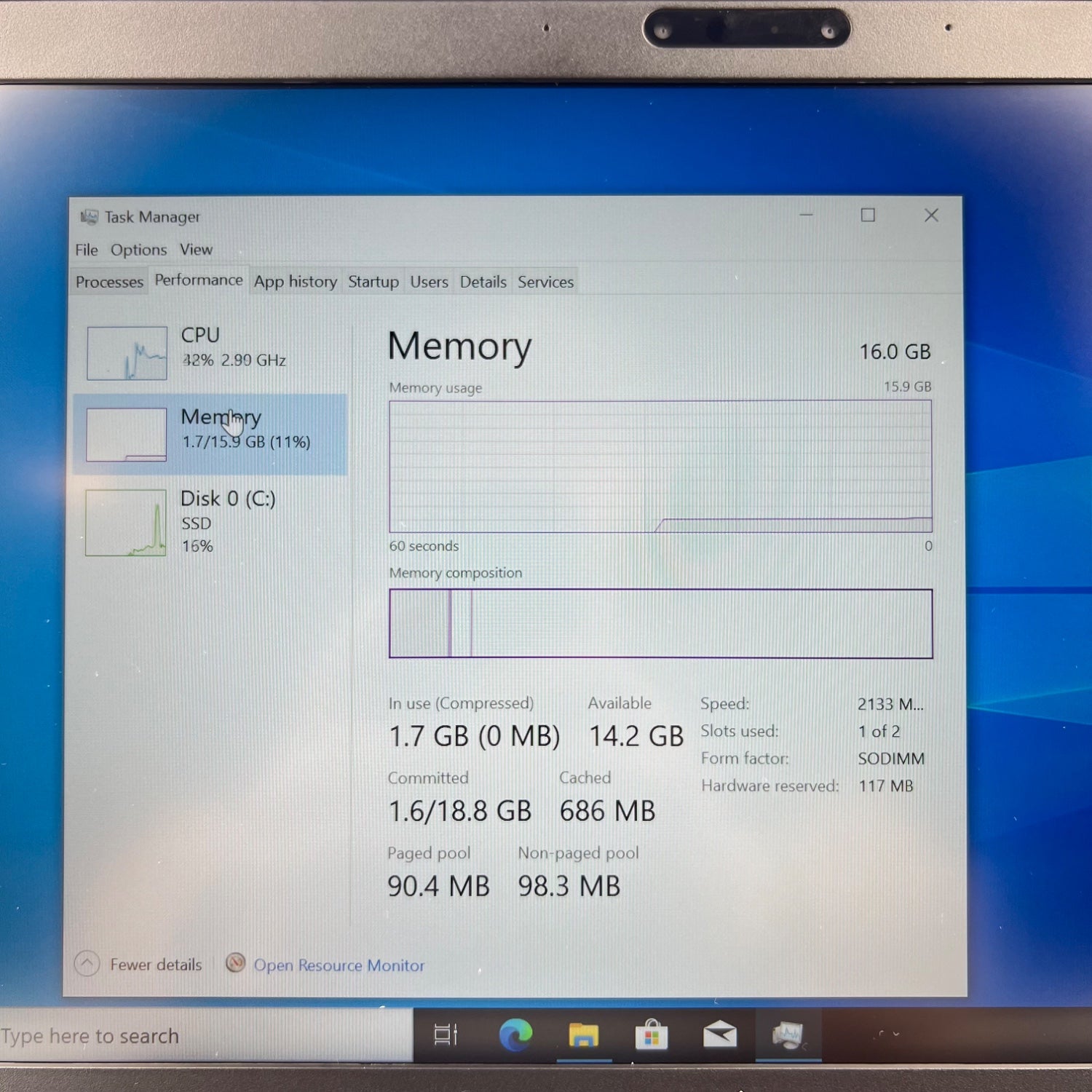
Task: Open File Explorer from the taskbar
Action: [583, 1035]
